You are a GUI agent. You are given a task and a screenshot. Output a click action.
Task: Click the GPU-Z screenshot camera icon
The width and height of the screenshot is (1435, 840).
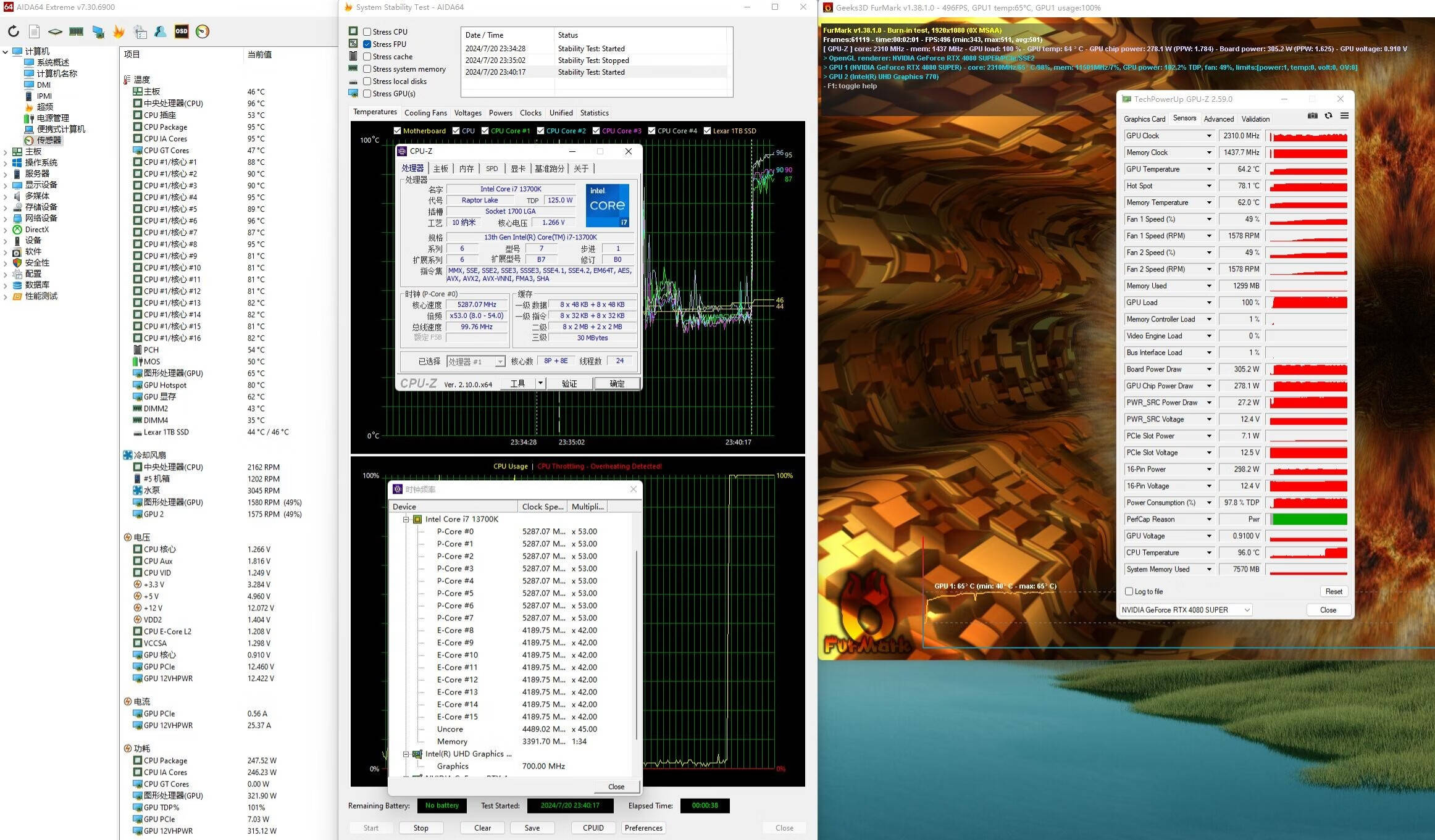coord(1312,115)
